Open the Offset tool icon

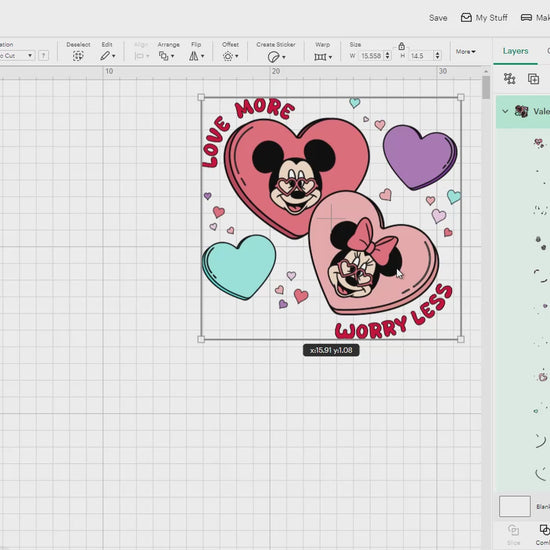point(228,56)
